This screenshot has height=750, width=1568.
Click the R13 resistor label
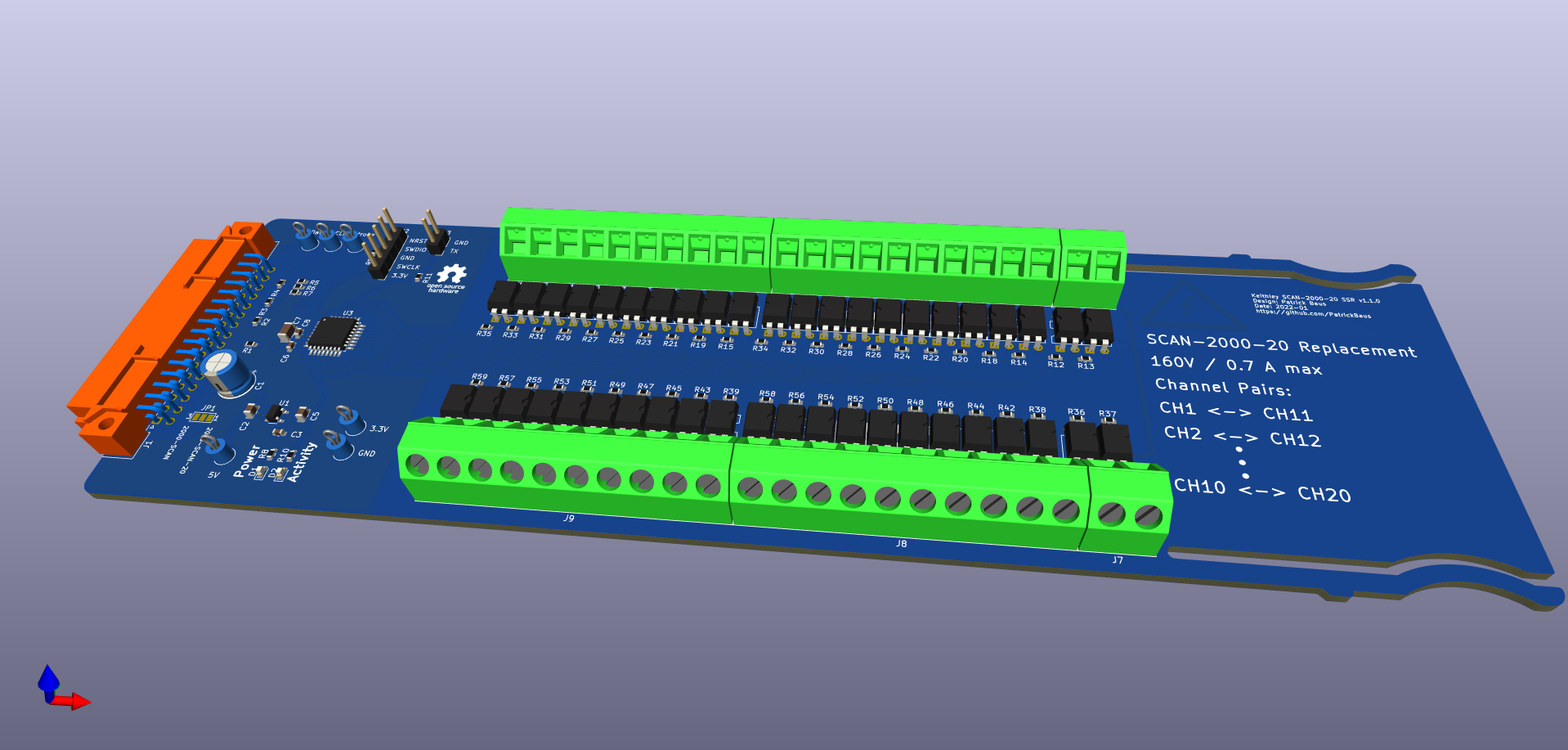pos(1086,366)
